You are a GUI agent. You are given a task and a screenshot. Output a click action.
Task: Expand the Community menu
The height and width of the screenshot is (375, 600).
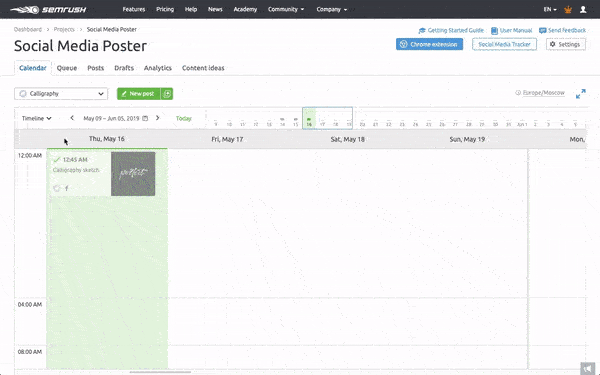click(286, 10)
